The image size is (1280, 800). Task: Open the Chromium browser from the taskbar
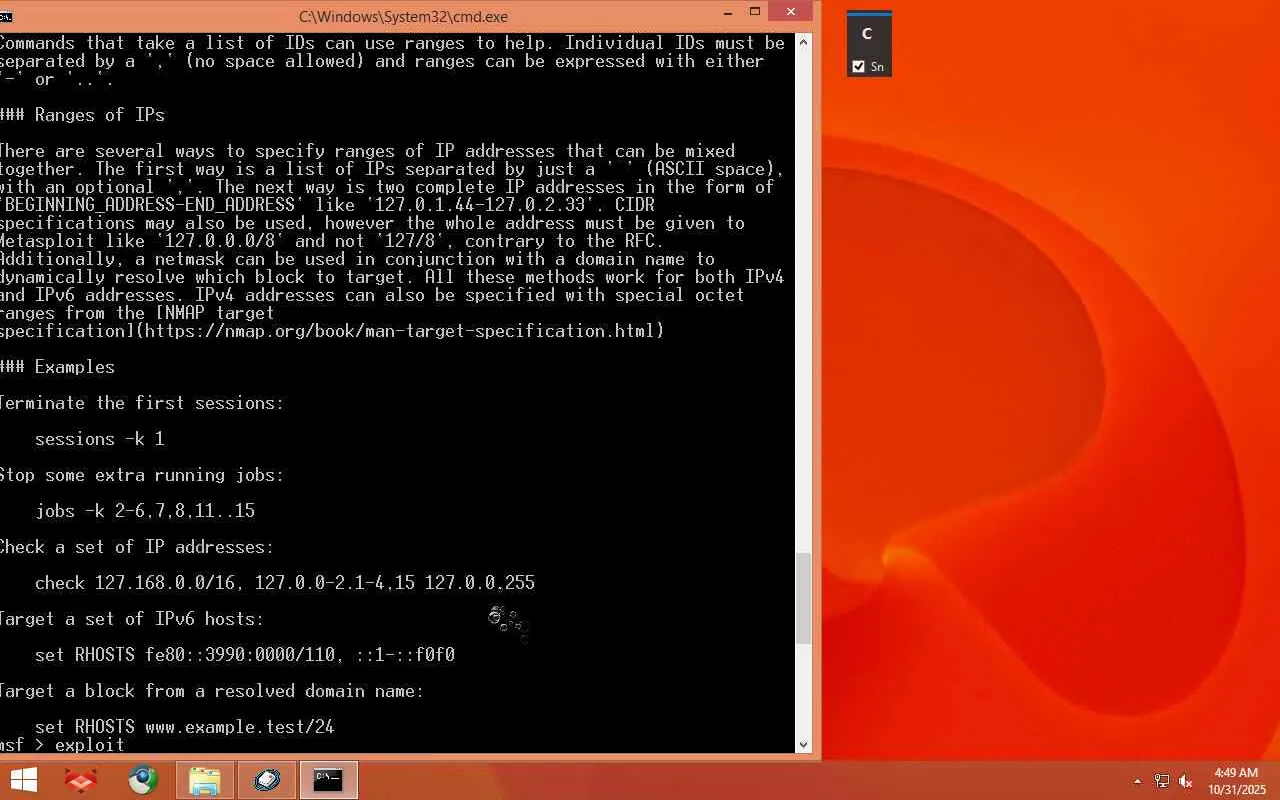pyautogui.click(x=143, y=780)
